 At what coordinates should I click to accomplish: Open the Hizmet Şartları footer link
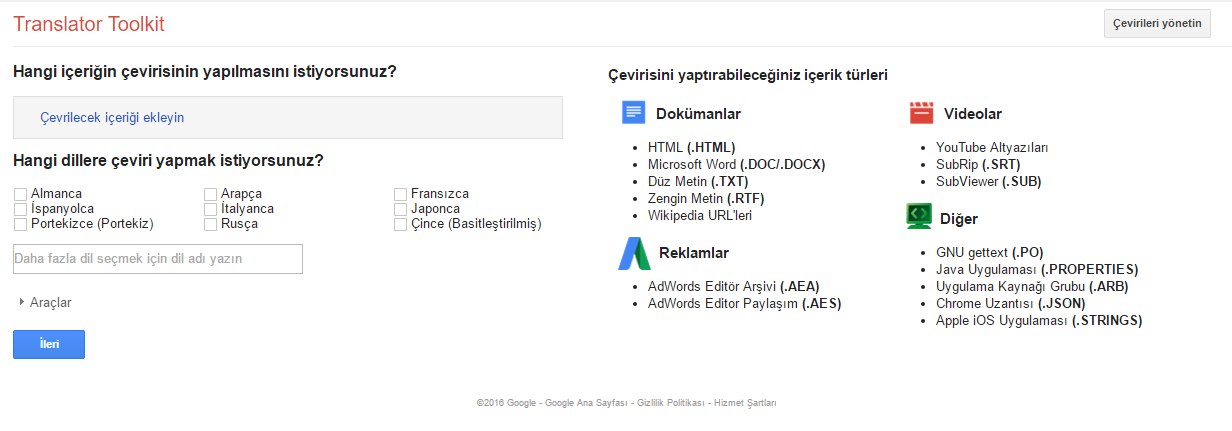click(745, 403)
